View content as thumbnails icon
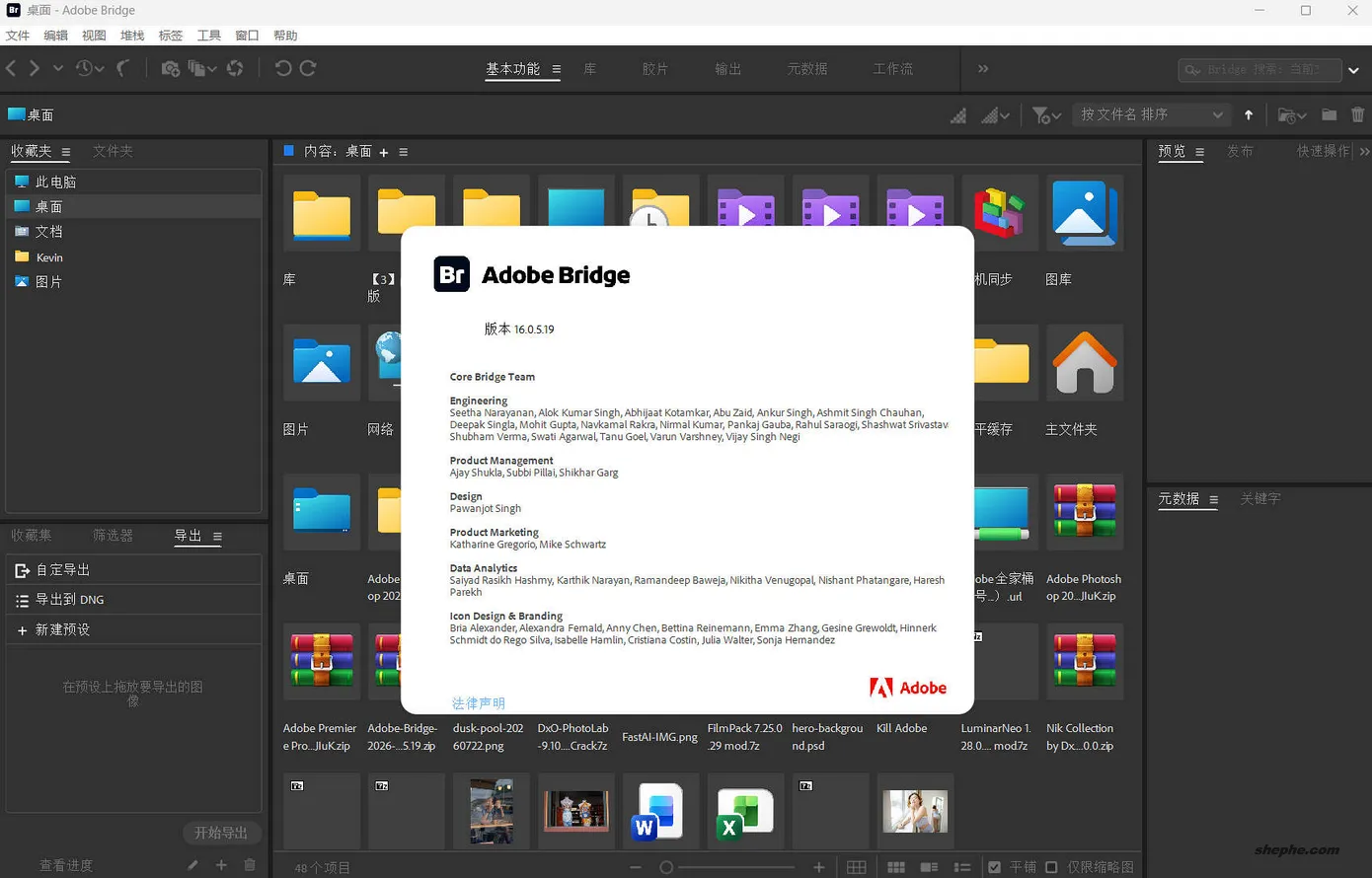 click(896, 867)
